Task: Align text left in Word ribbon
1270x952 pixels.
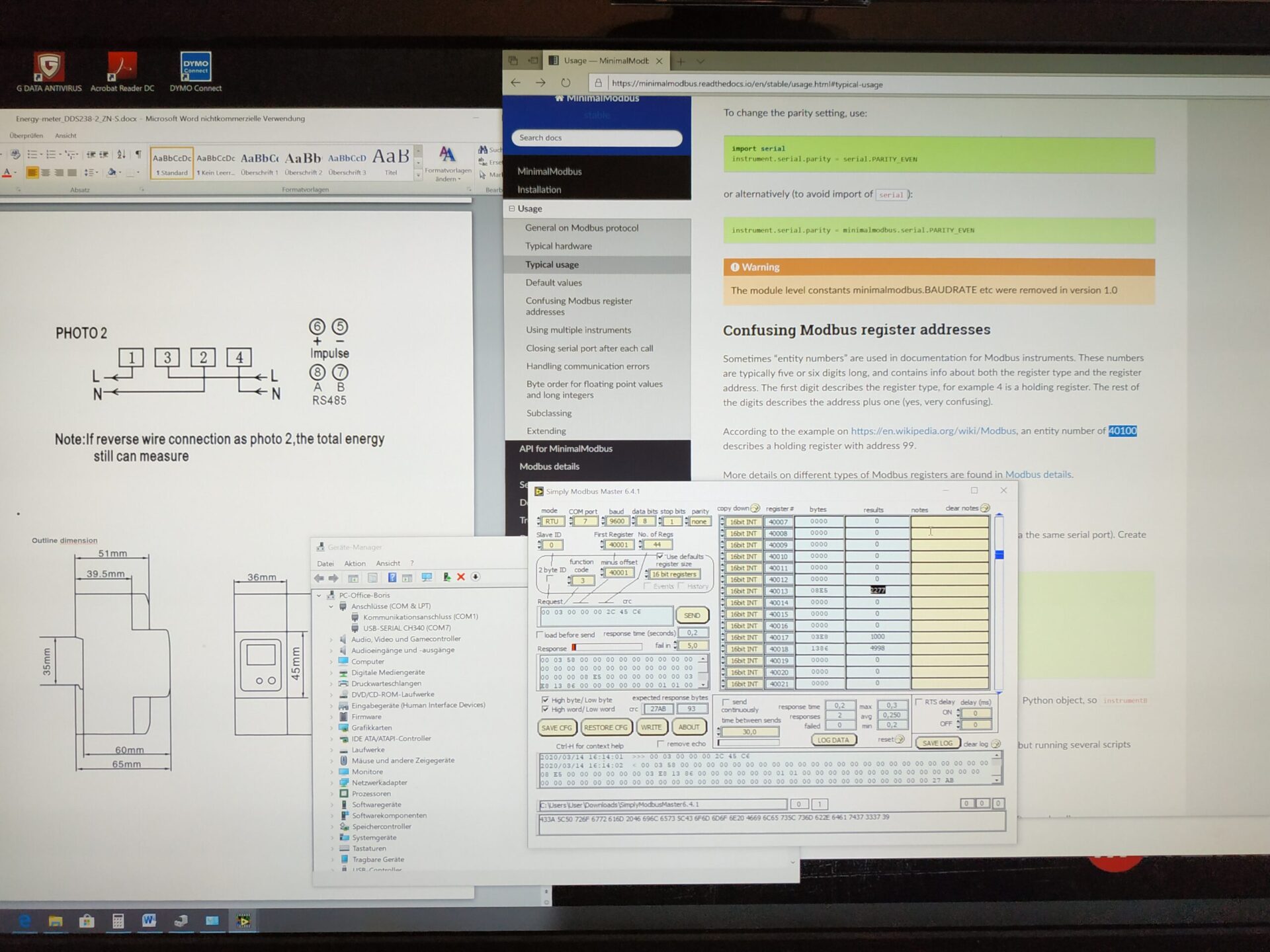Action: tap(32, 173)
